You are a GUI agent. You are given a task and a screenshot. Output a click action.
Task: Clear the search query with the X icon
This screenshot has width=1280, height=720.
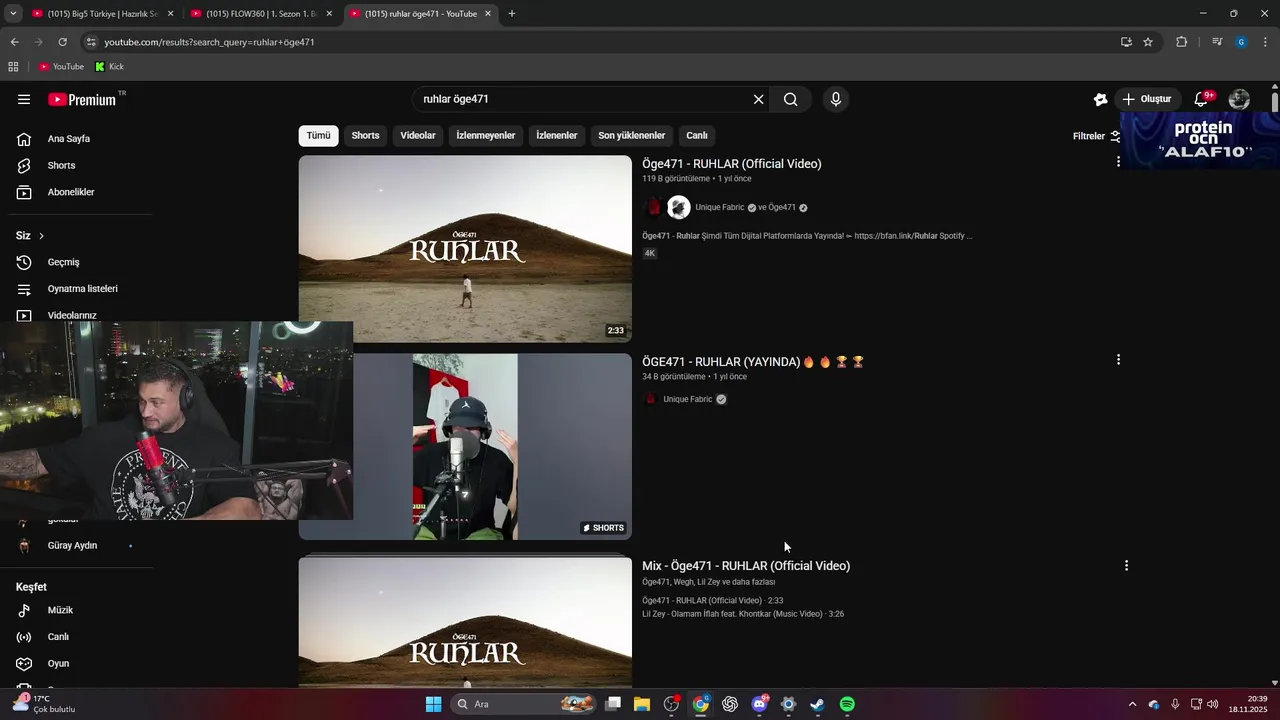click(758, 99)
